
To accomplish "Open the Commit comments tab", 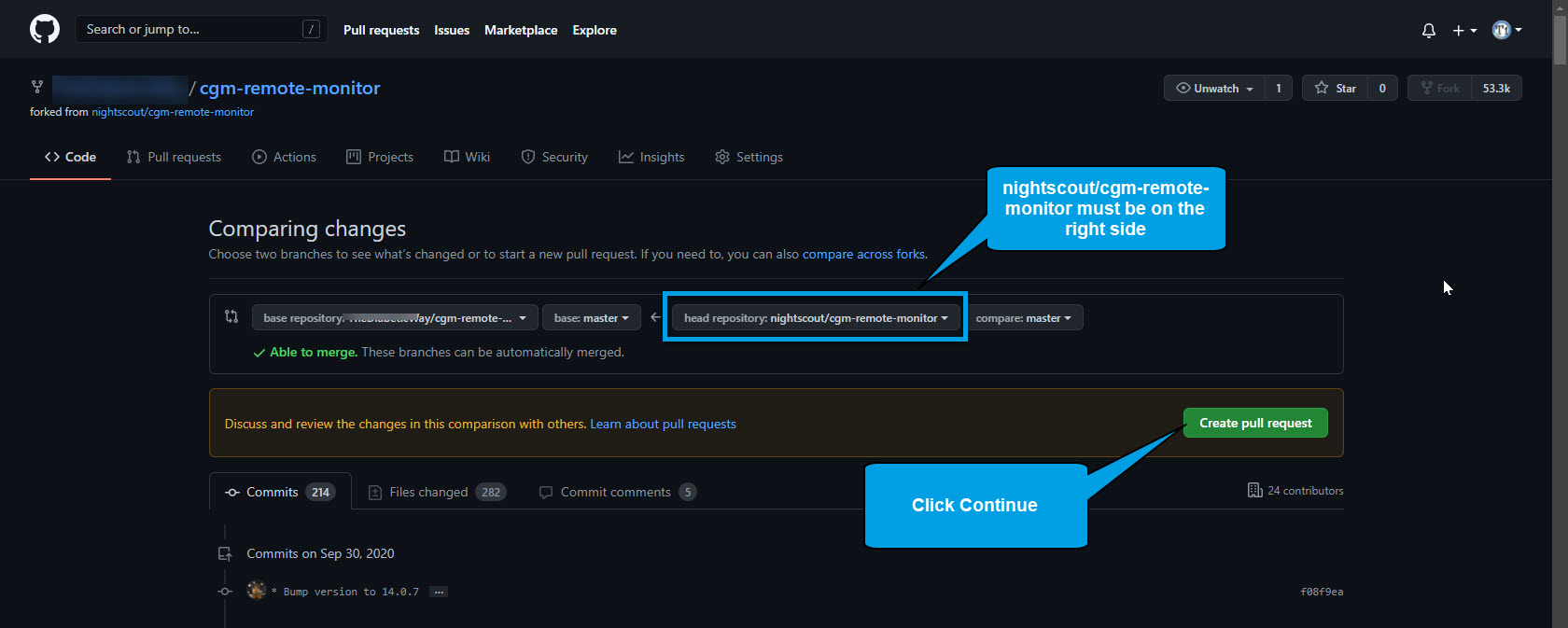I will coord(617,492).
